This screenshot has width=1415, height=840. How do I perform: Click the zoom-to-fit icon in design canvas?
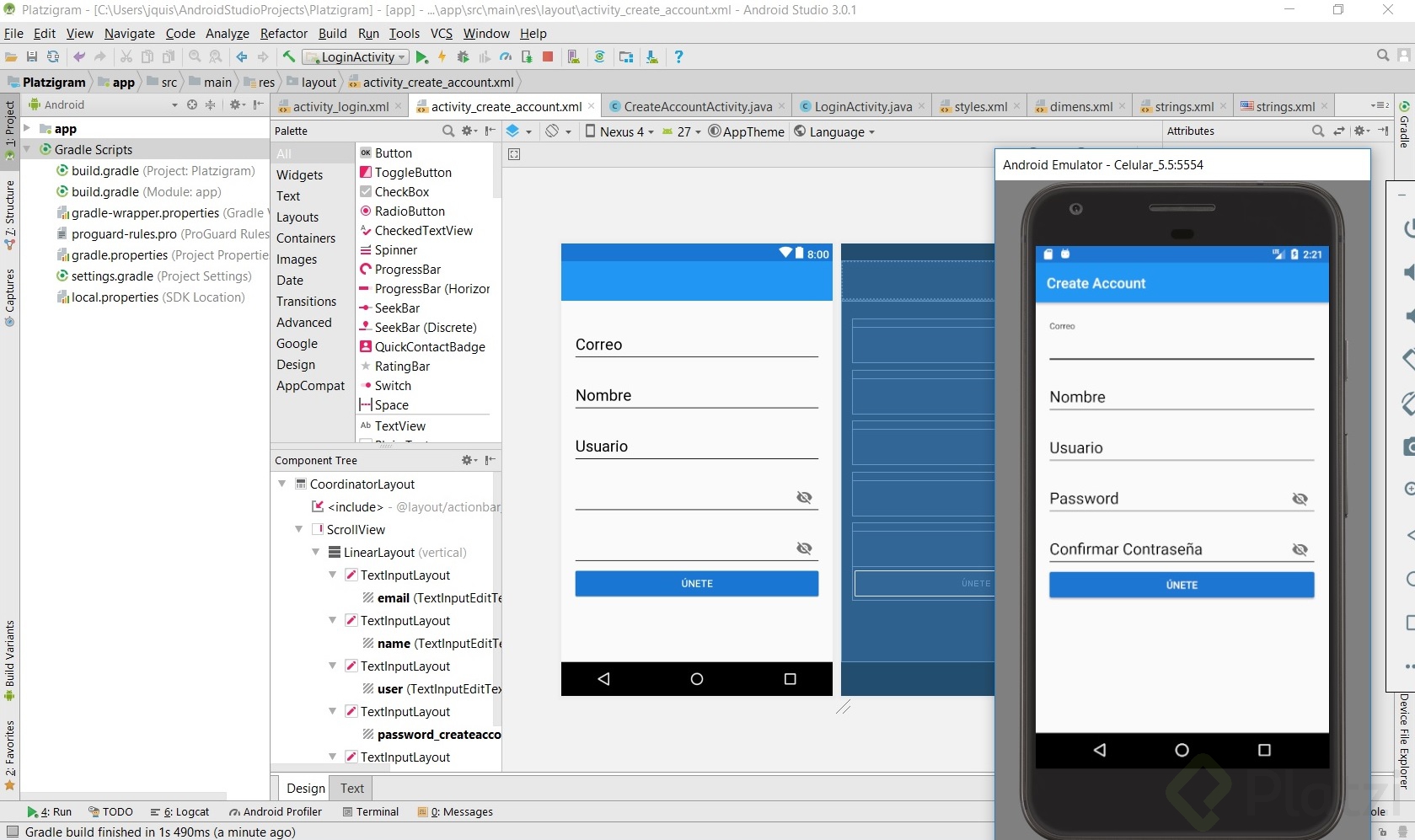(514, 154)
